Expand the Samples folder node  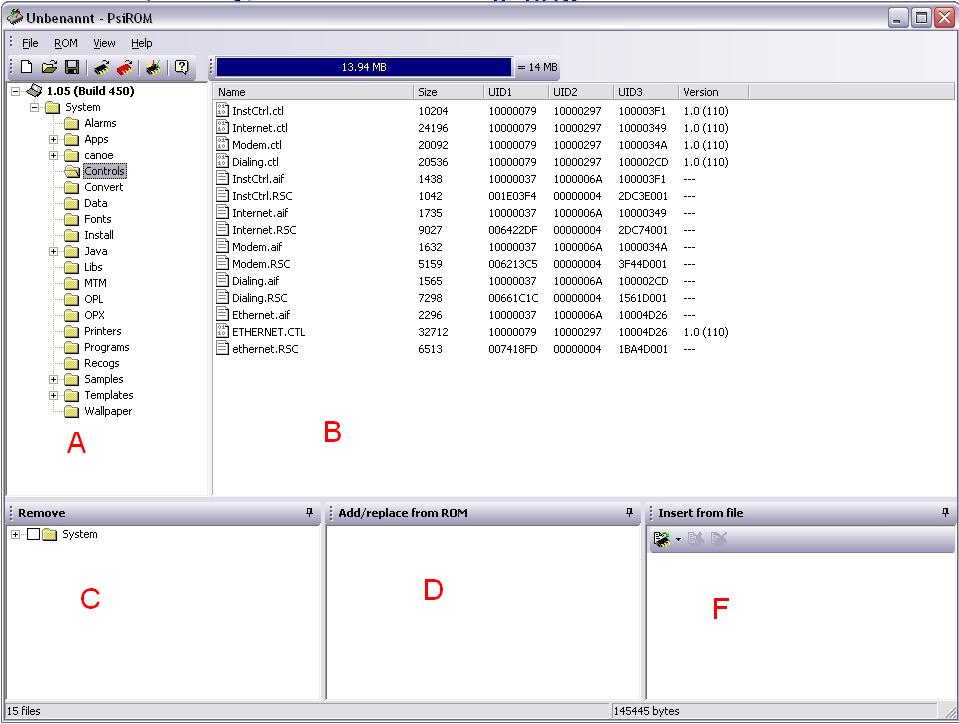pyautogui.click(x=54, y=379)
